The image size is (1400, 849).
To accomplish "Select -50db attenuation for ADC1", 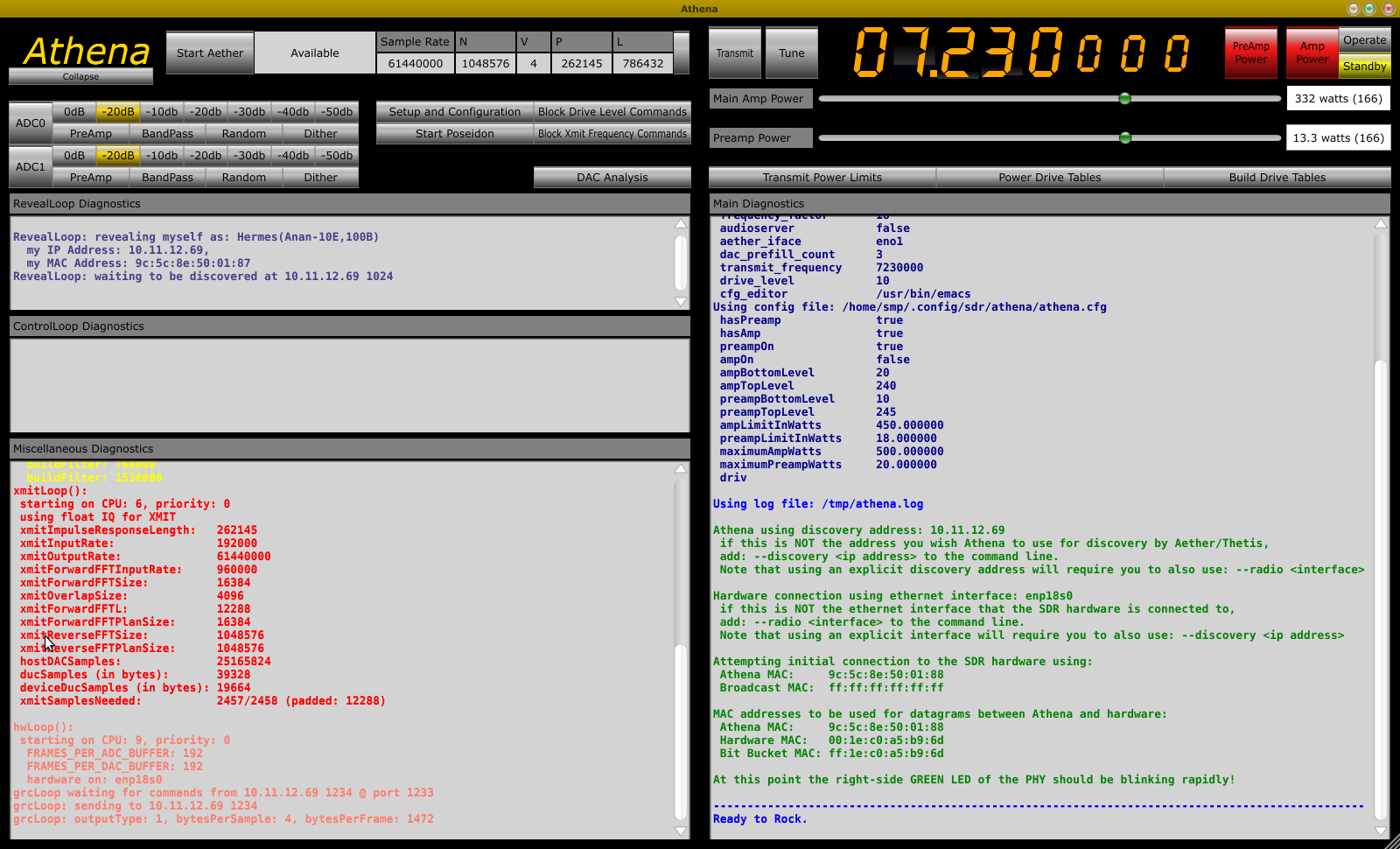I will (337, 156).
